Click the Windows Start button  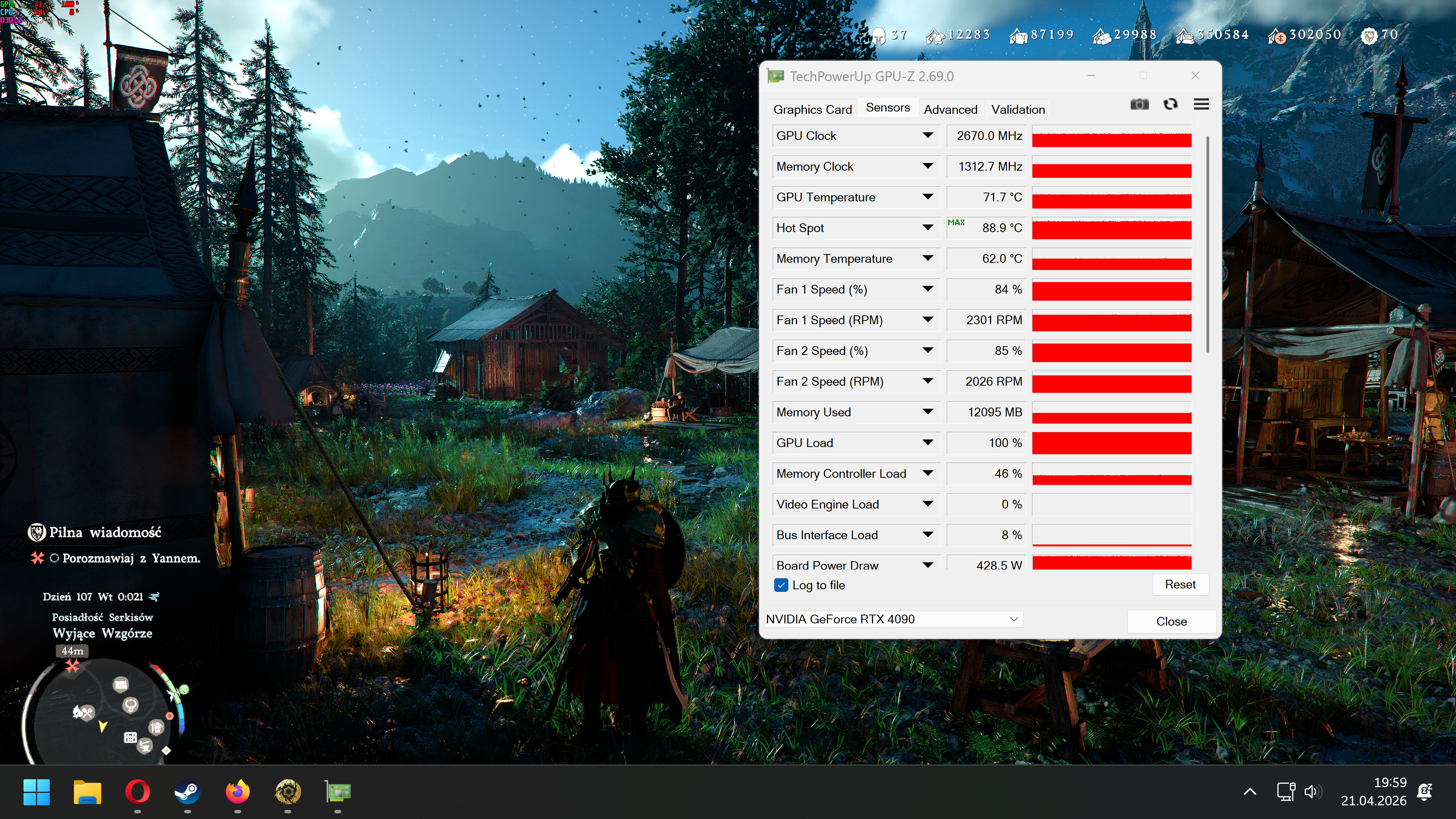[37, 792]
